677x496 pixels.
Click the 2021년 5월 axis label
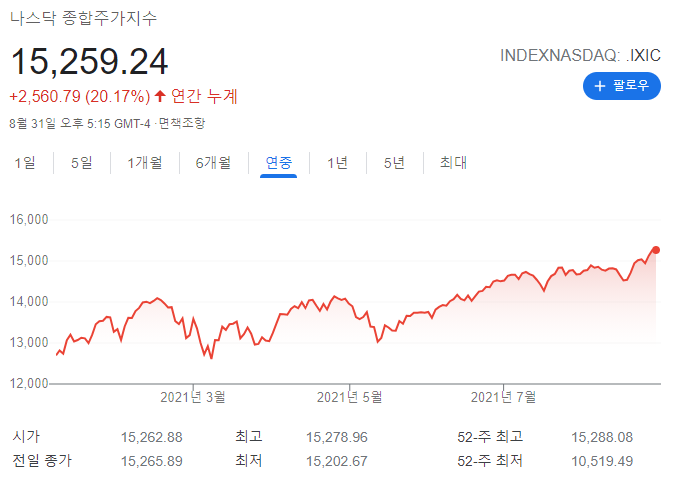[349, 397]
